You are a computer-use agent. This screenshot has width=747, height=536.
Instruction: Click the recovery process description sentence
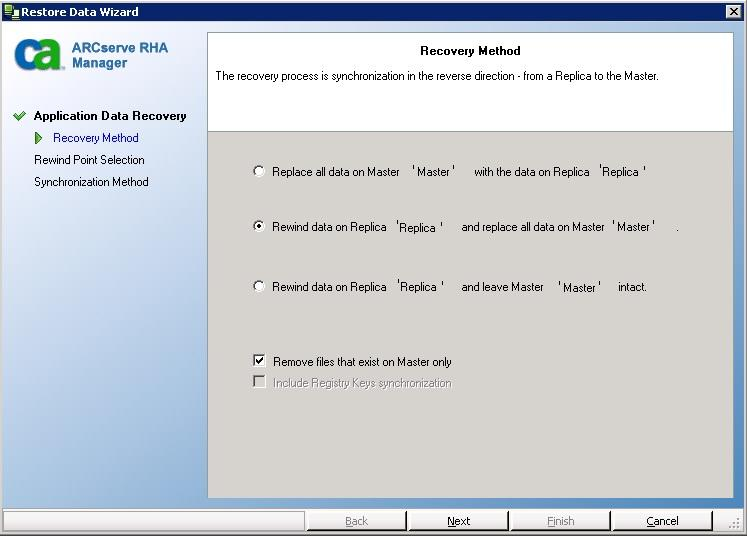[x=437, y=76]
